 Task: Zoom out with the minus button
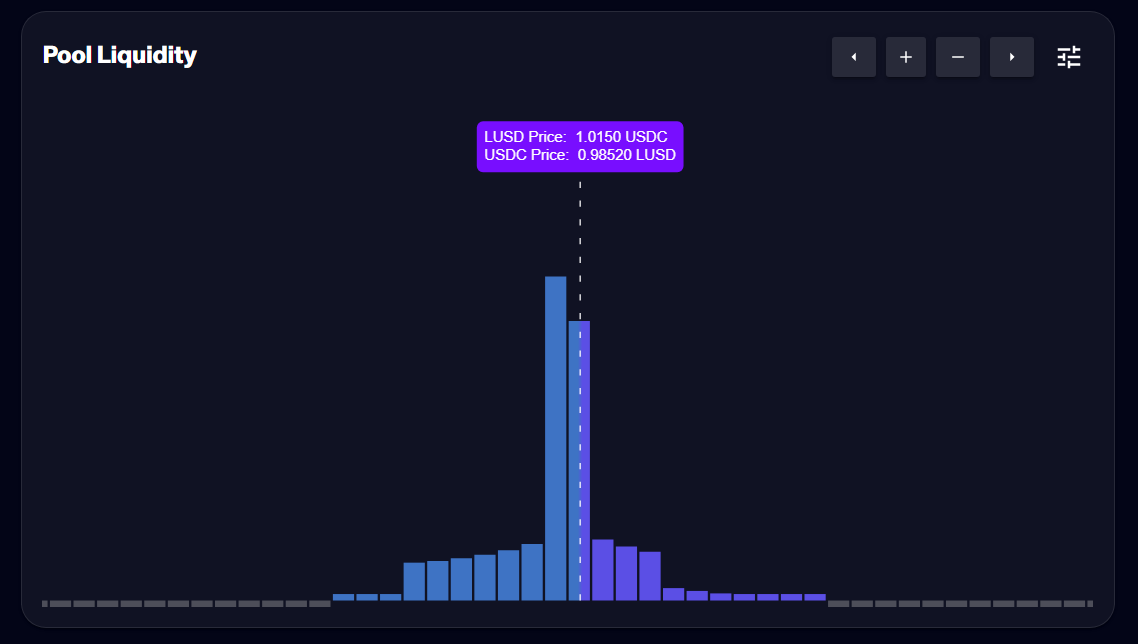(957, 57)
